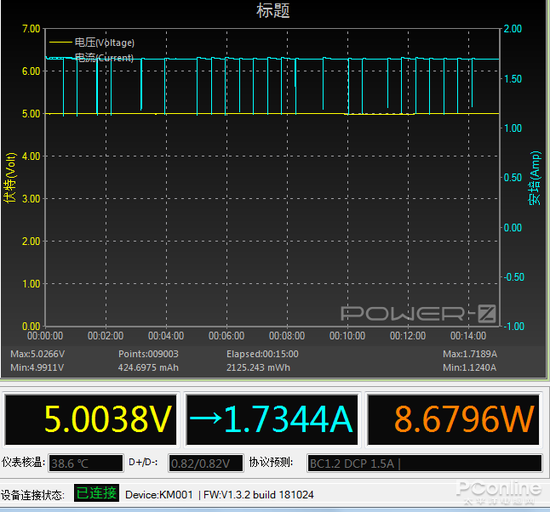Viewport: 550px width, 512px height.
Task: Click the Device:KM001 firmware info text
Action: 219,495
